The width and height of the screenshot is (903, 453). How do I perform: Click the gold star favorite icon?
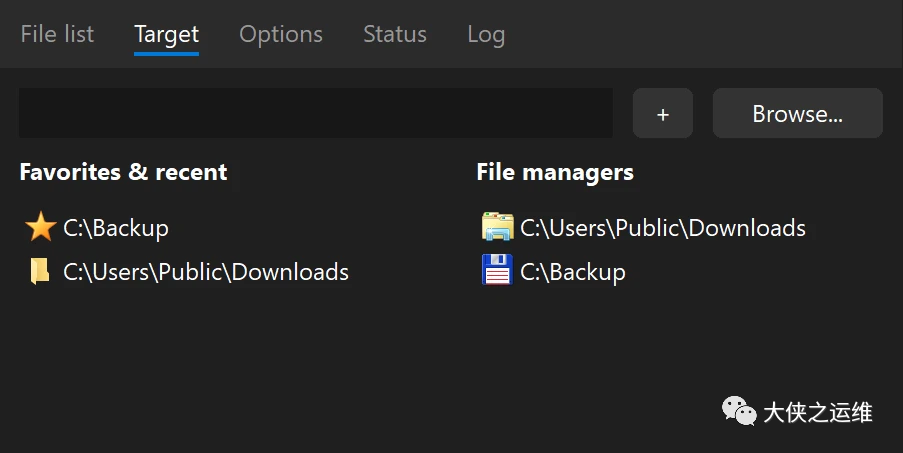(40, 227)
